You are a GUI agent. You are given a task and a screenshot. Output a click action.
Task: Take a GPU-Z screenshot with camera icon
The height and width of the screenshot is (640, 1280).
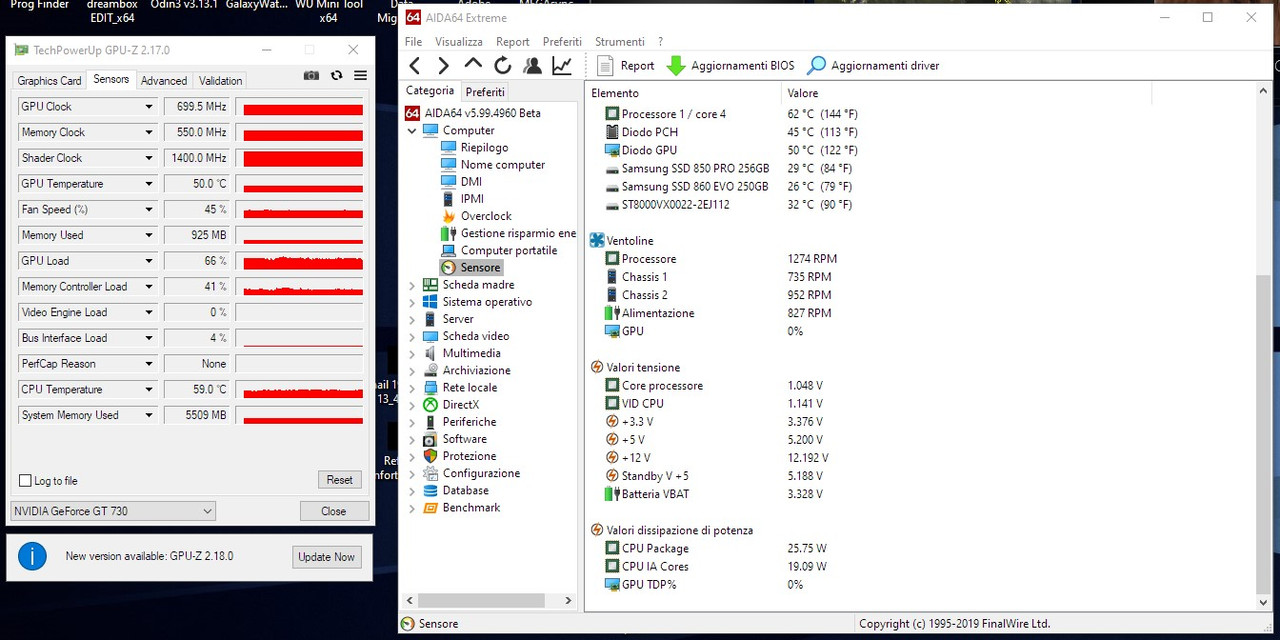pyautogui.click(x=312, y=76)
